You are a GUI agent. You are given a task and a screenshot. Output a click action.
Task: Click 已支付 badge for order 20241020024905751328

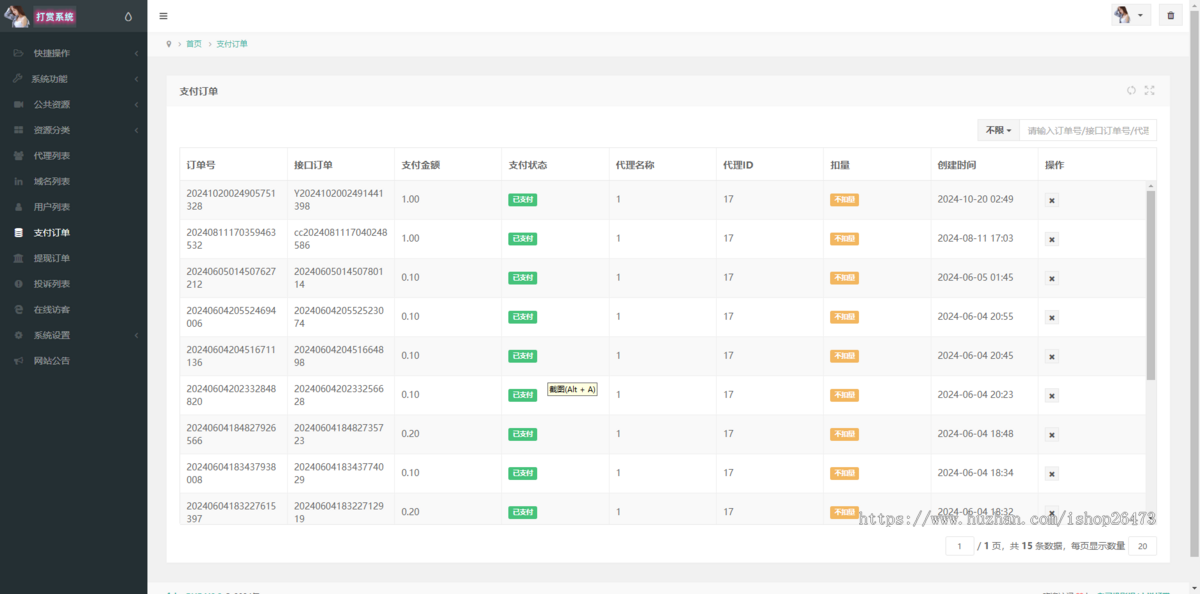(522, 200)
